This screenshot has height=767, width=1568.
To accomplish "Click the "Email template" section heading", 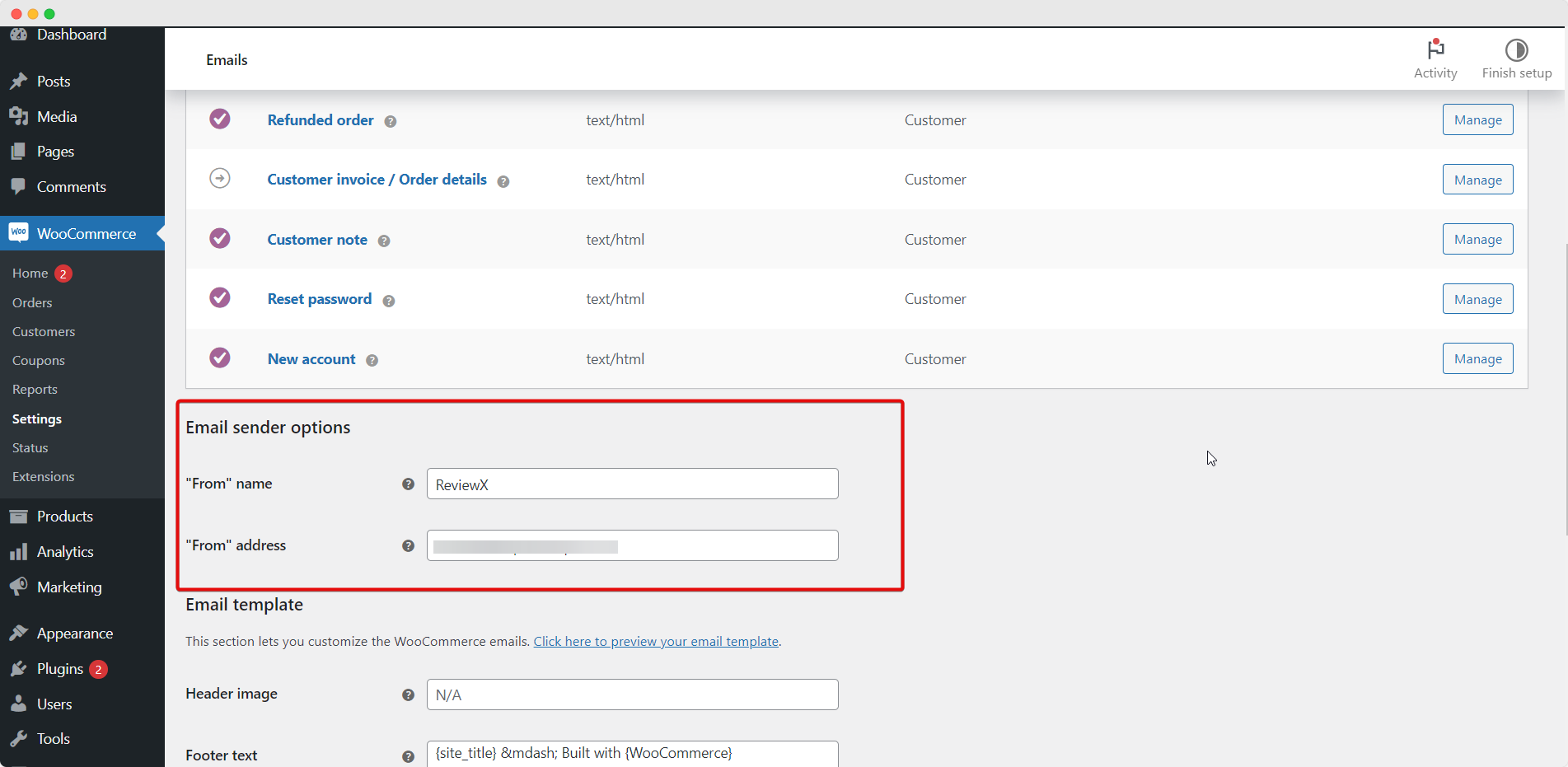I will [244, 605].
